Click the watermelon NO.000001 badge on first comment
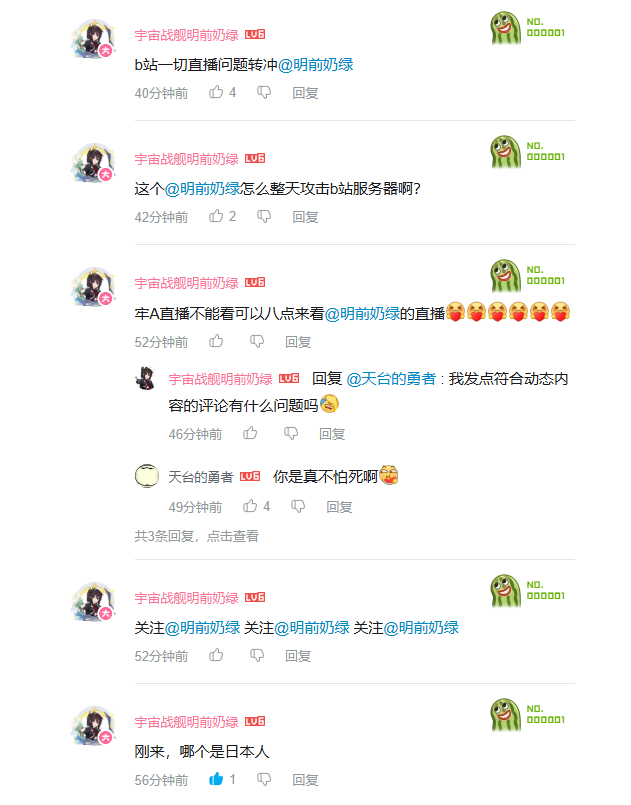631x805 pixels. tap(528, 28)
